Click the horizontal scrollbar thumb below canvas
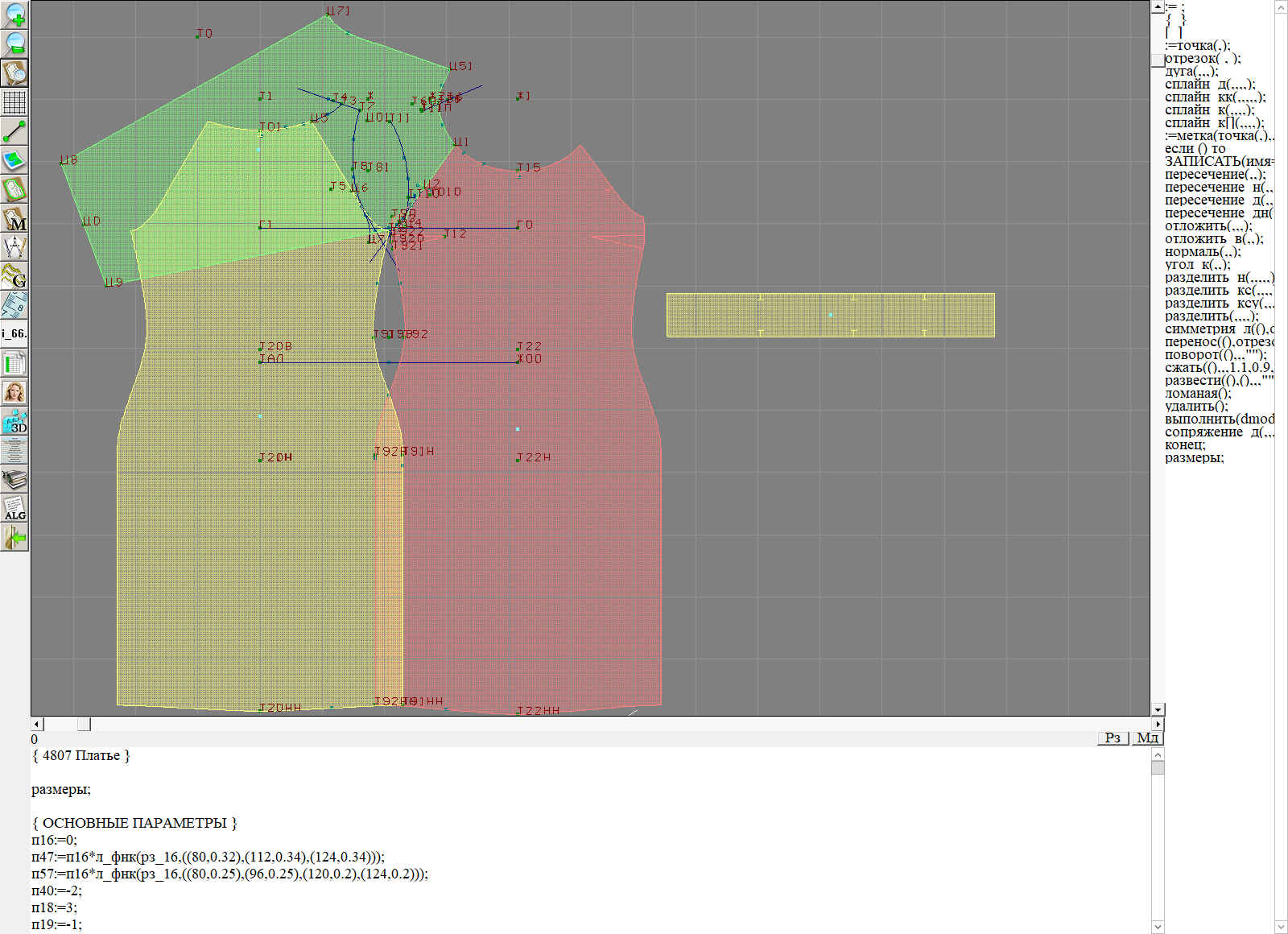The image size is (1288, 934). pos(84,725)
